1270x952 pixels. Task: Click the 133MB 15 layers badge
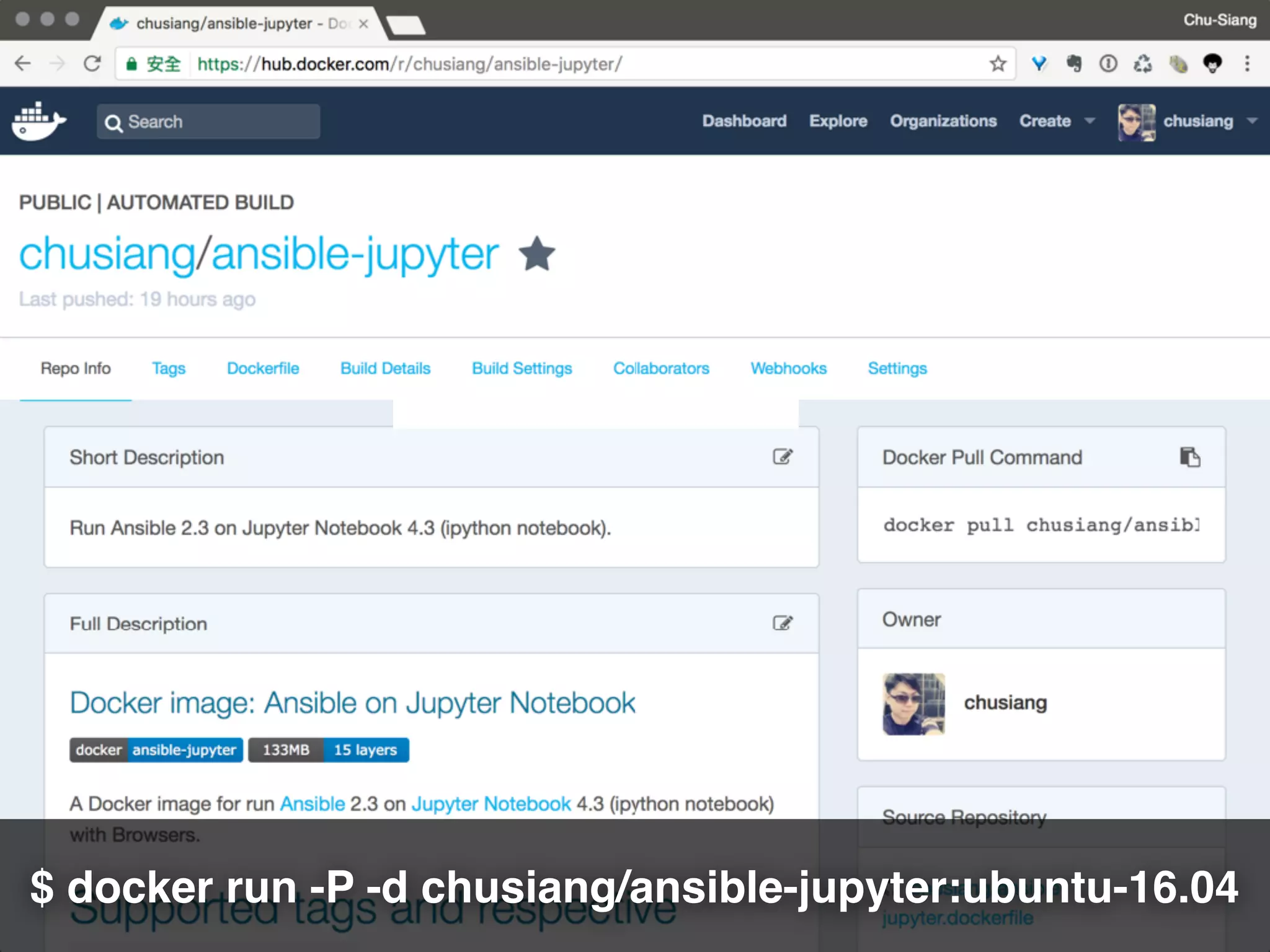(329, 750)
